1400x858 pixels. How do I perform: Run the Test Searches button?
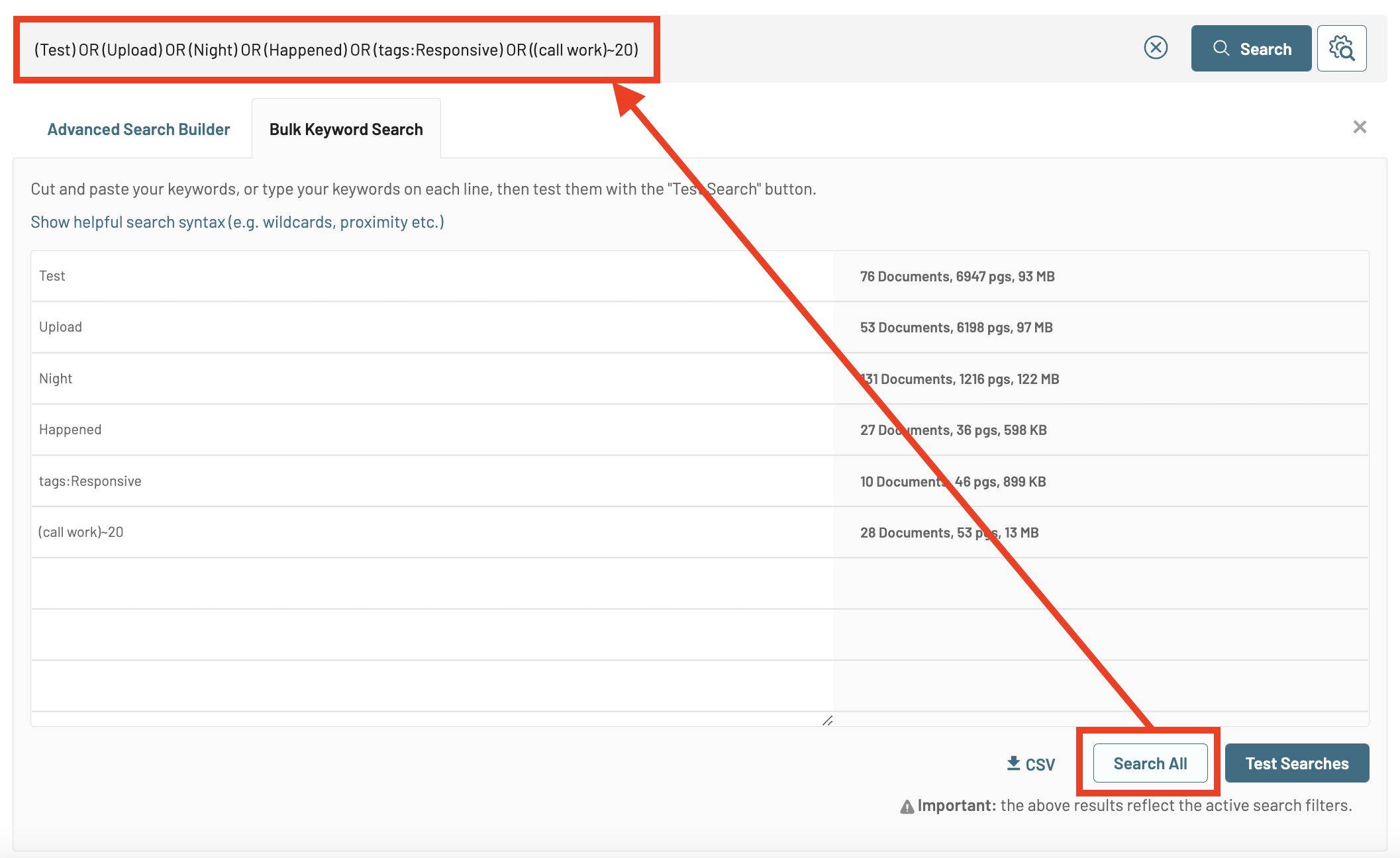[x=1297, y=763]
